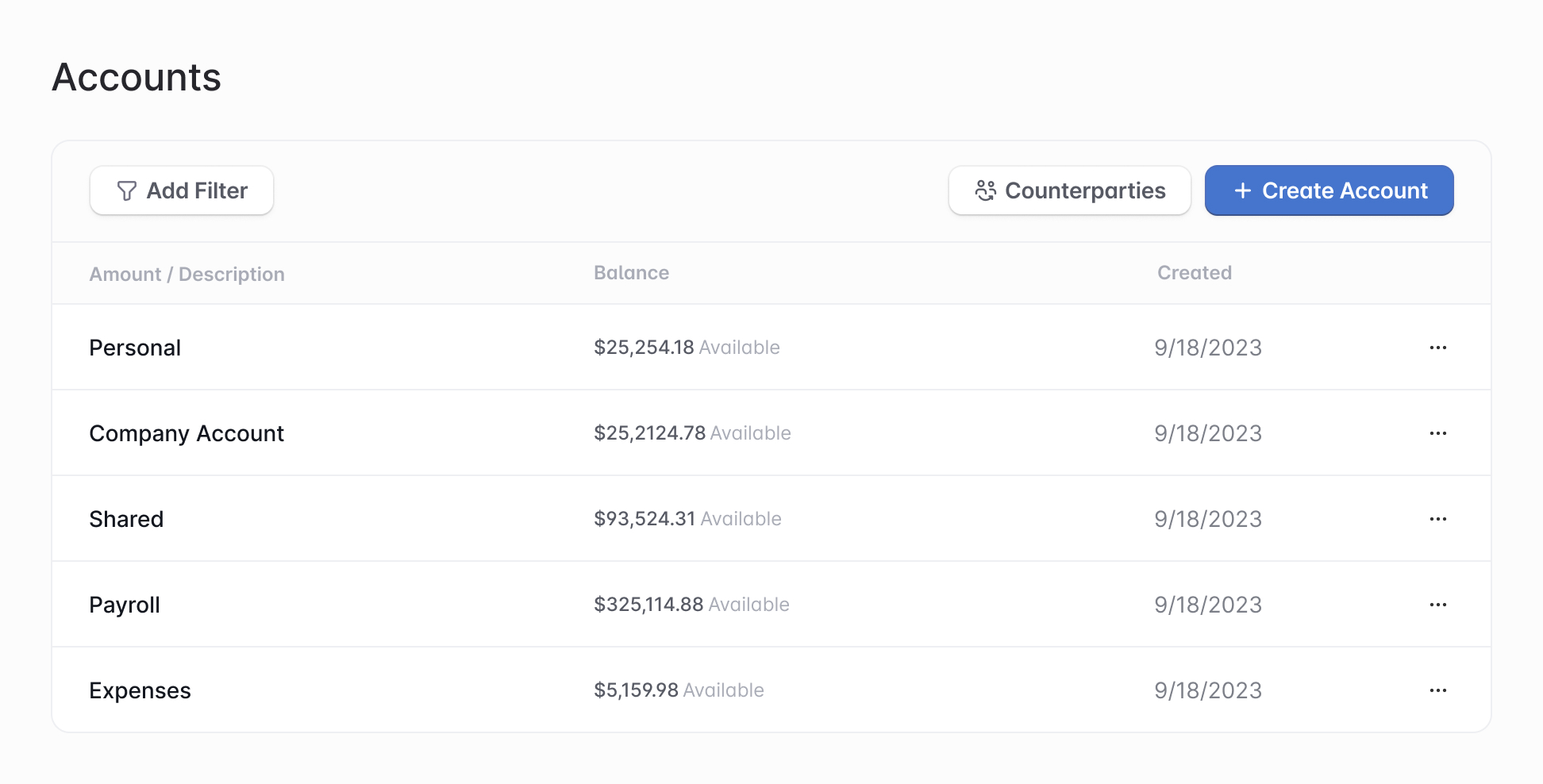
Task: Open the three-dot menu for Expenses account
Action: (x=1437, y=690)
